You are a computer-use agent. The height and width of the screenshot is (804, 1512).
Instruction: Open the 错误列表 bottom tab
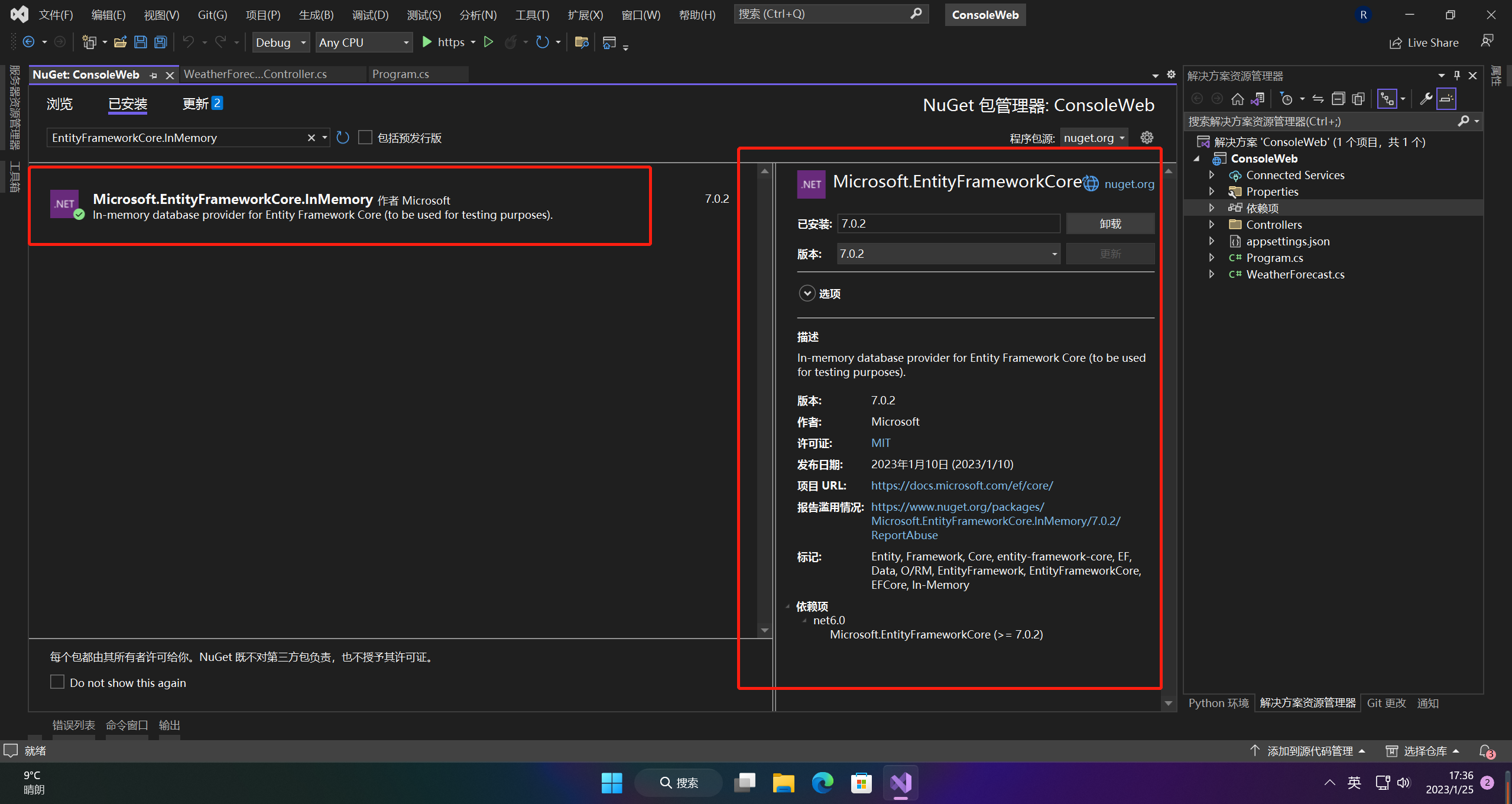73,725
